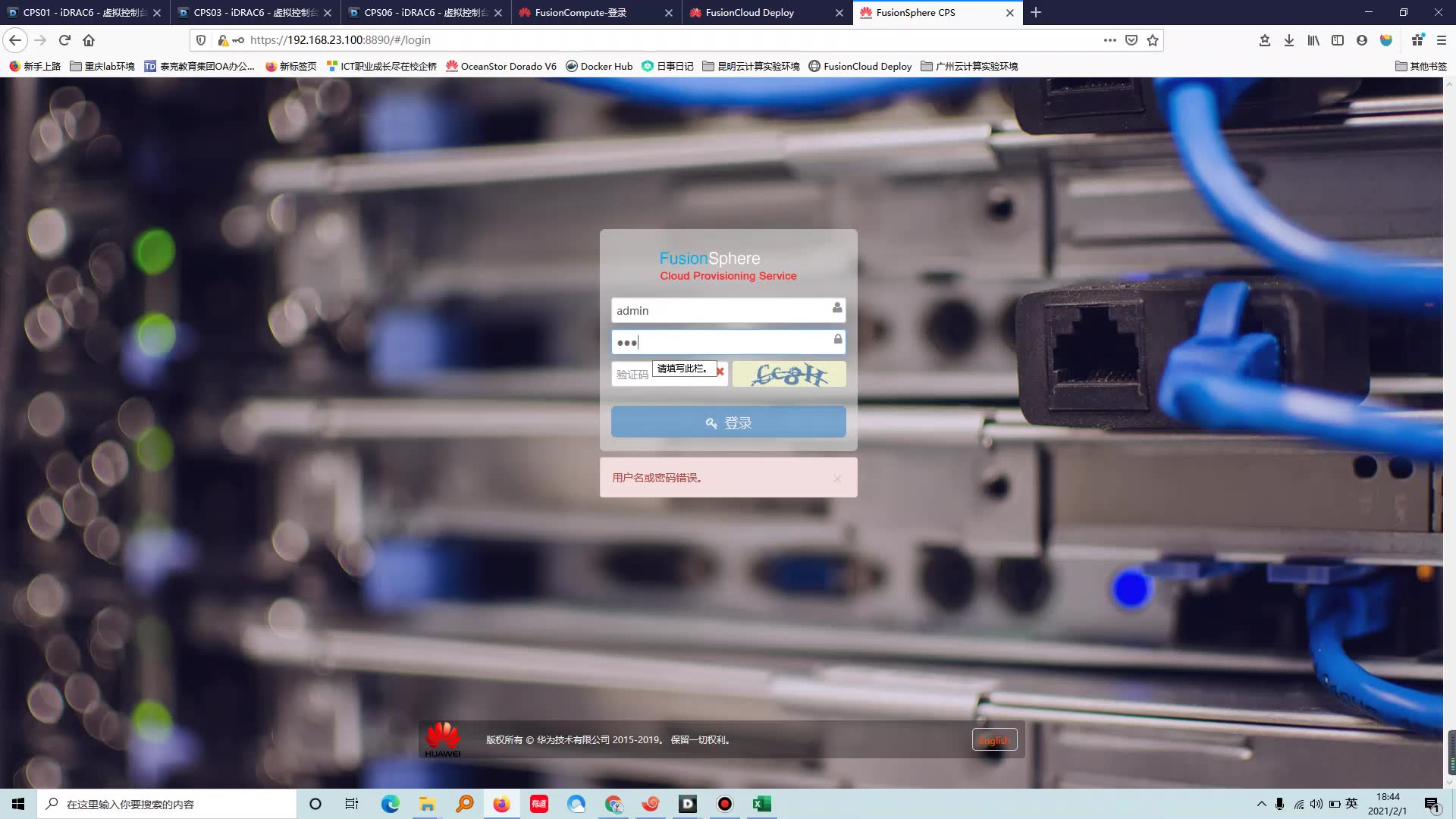Open the Firefox account icon
The width and height of the screenshot is (1456, 819).
pos(1362,40)
